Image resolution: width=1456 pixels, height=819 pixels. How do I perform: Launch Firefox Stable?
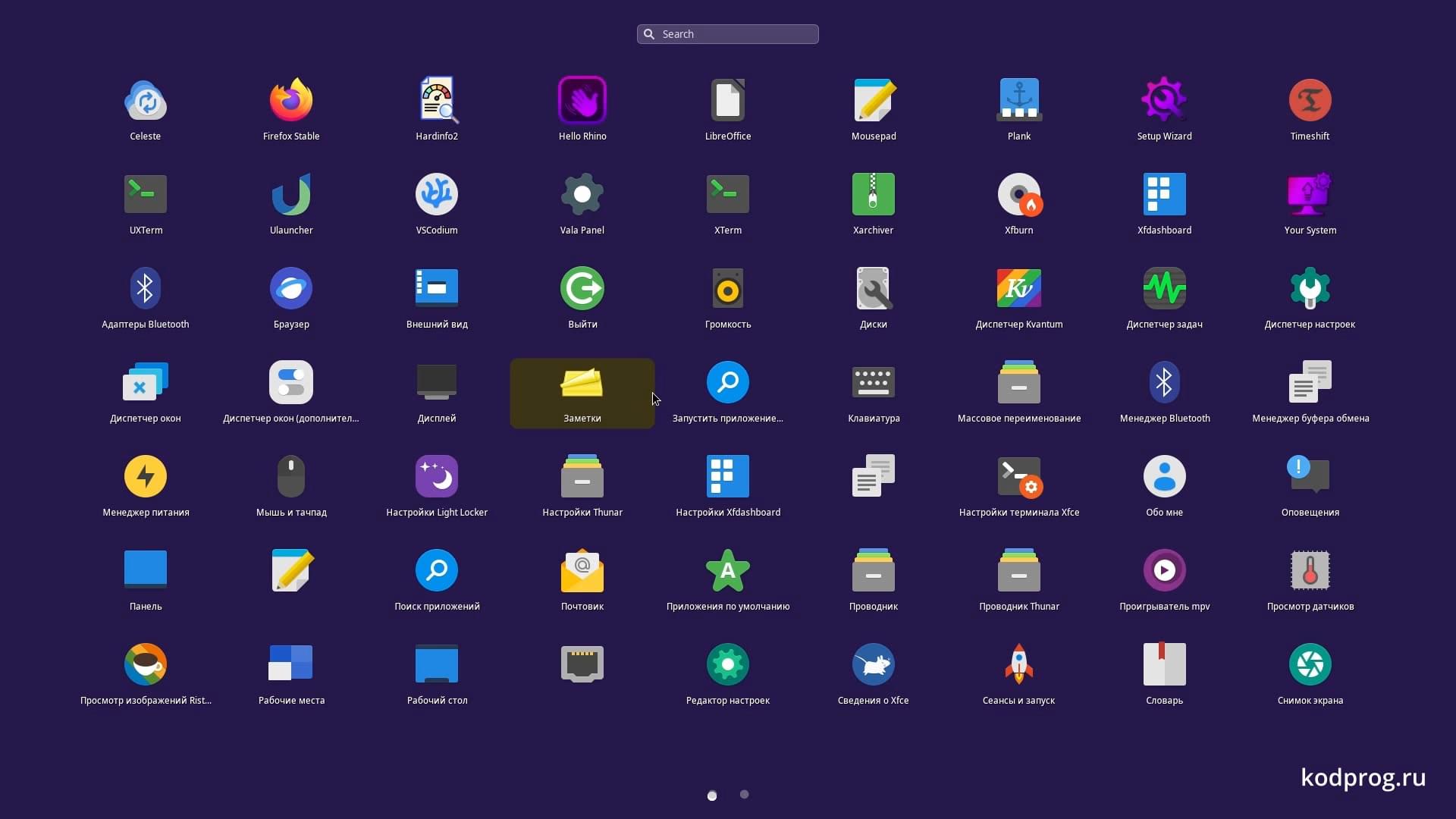click(291, 100)
